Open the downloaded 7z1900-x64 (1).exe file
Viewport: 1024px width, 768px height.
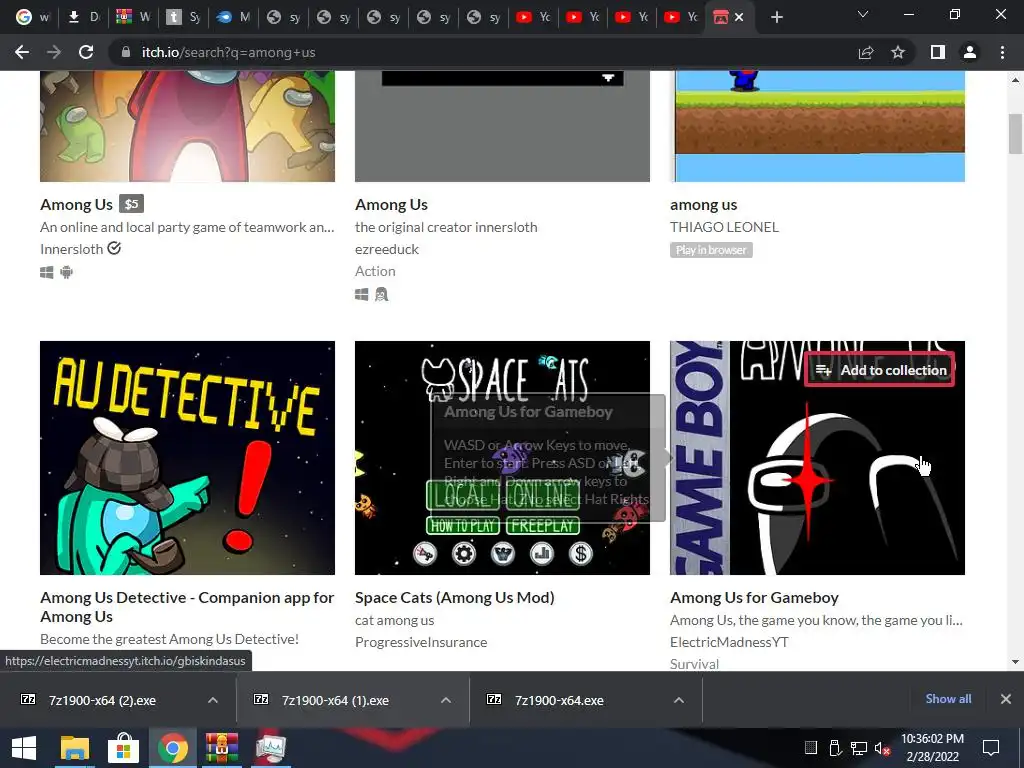pos(335,700)
